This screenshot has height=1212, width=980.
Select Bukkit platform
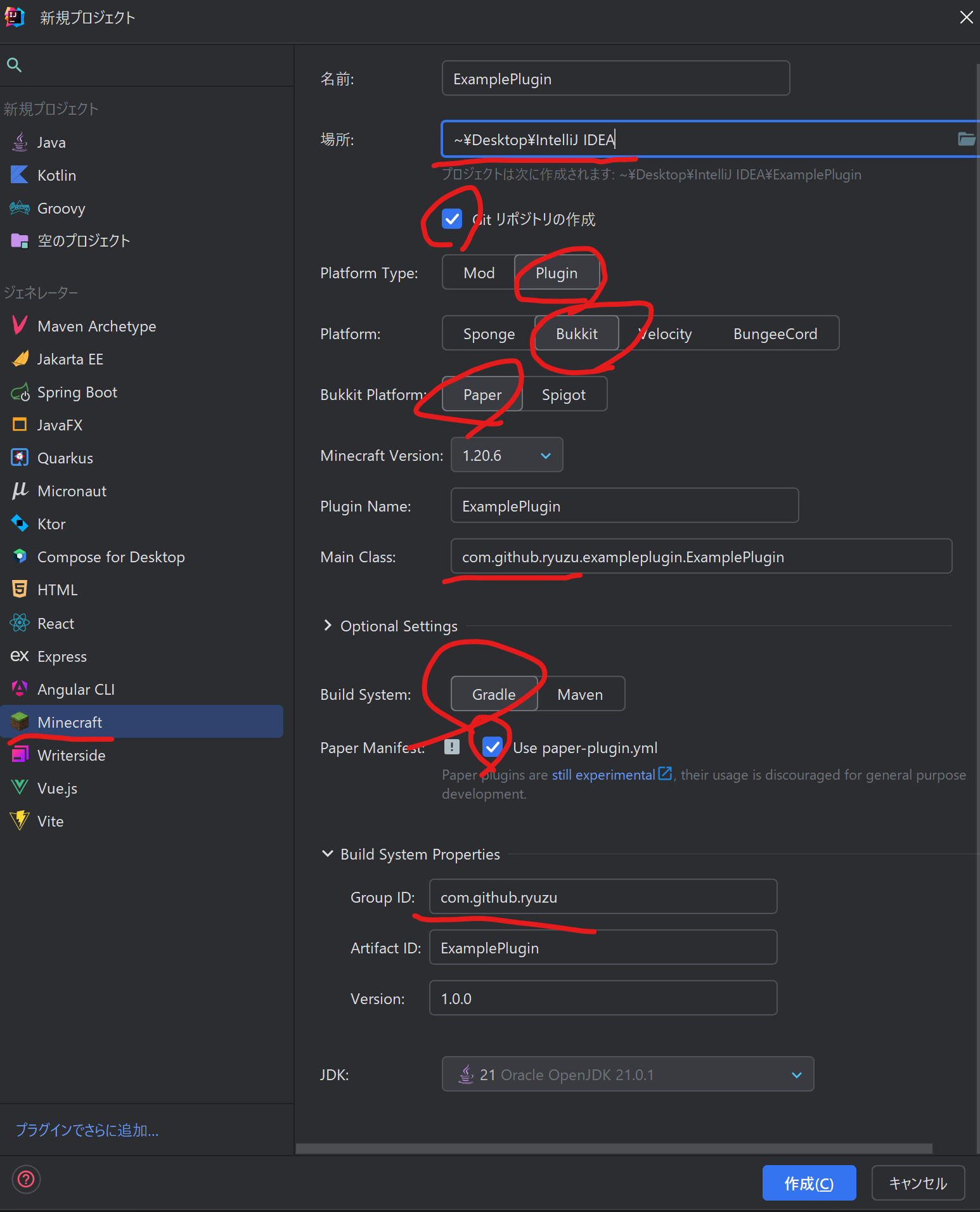point(577,333)
